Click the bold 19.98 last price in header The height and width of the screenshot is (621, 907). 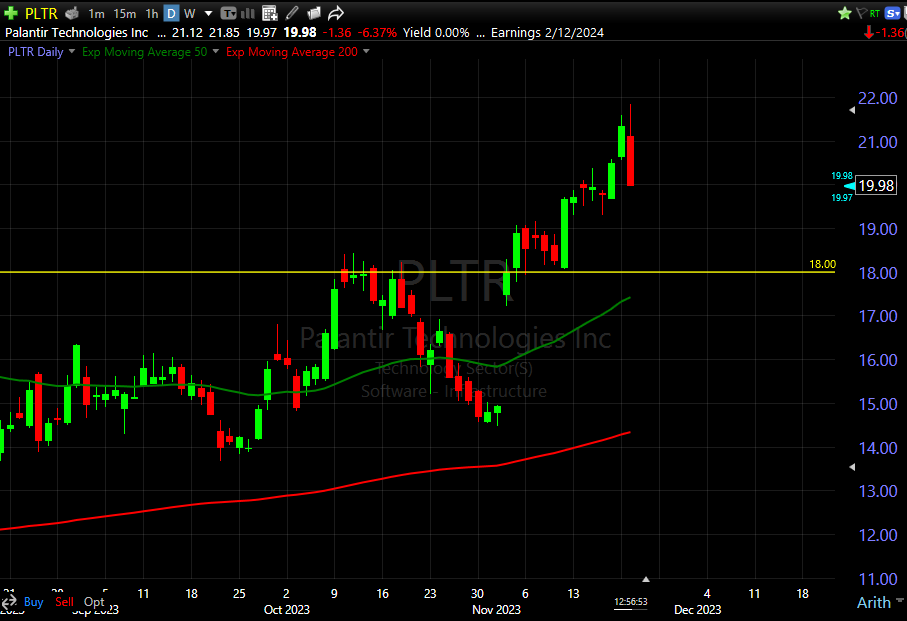click(x=300, y=32)
